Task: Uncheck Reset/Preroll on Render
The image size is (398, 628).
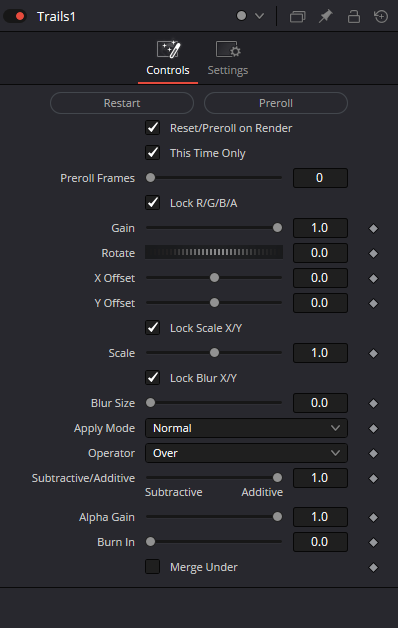Action: [153, 128]
